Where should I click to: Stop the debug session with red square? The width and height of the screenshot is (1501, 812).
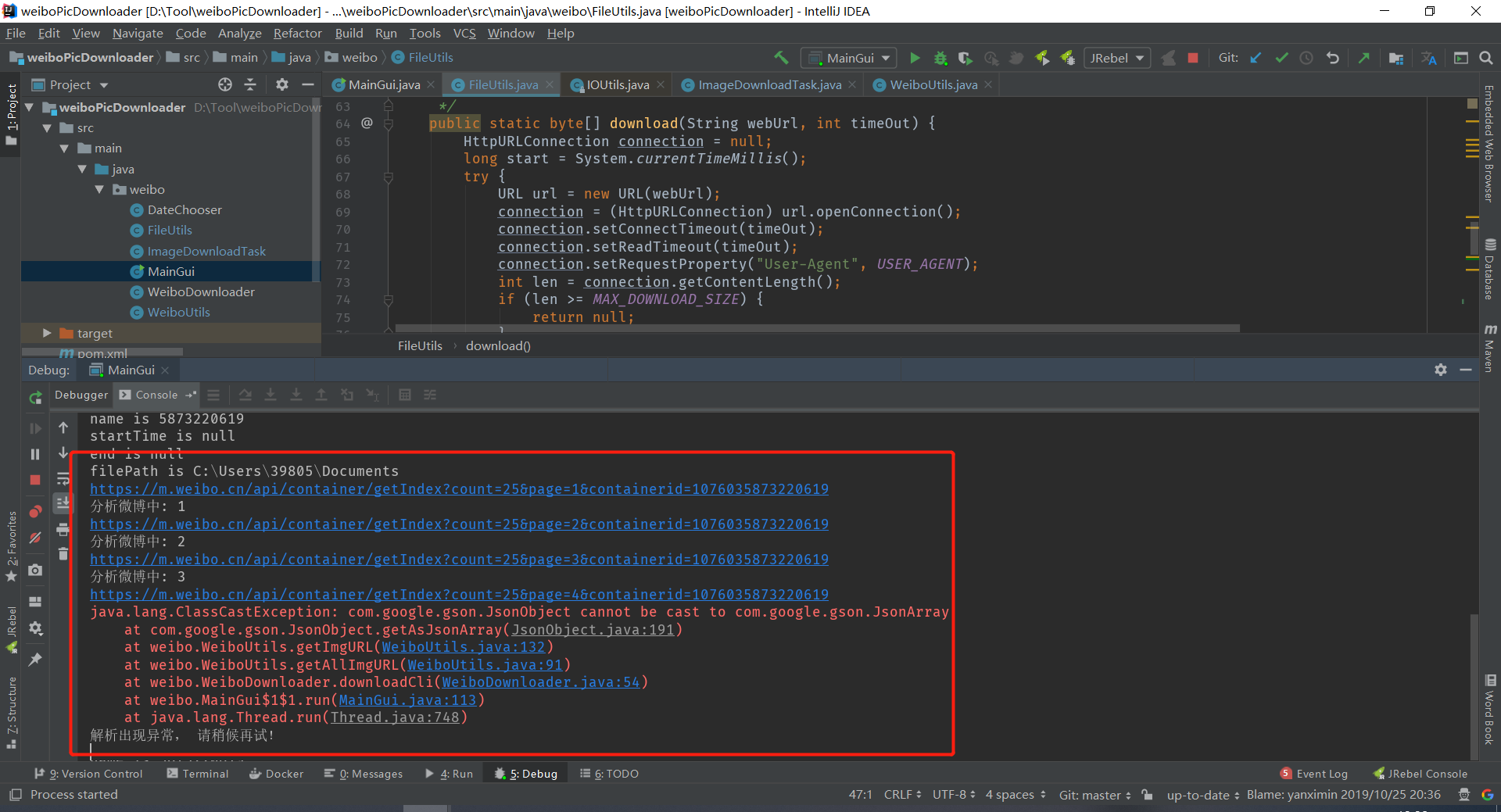[x=35, y=480]
